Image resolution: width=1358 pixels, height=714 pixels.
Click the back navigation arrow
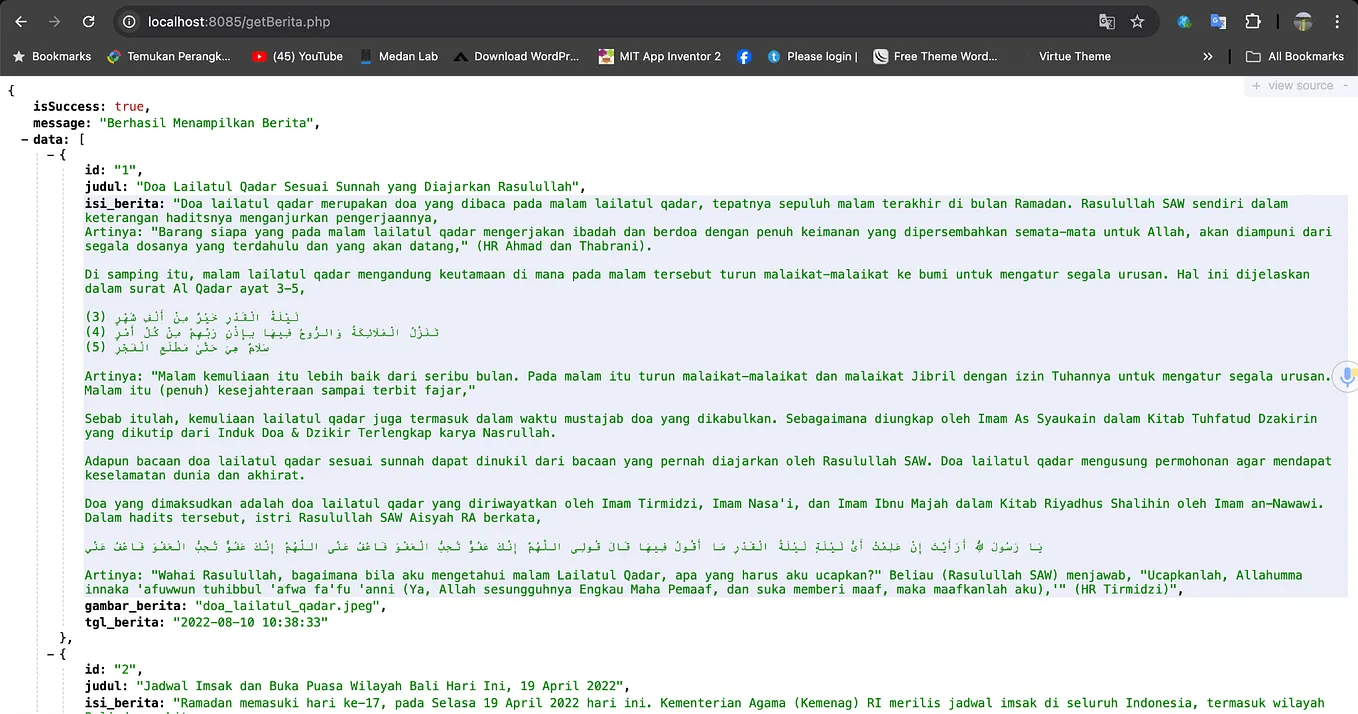[20, 21]
